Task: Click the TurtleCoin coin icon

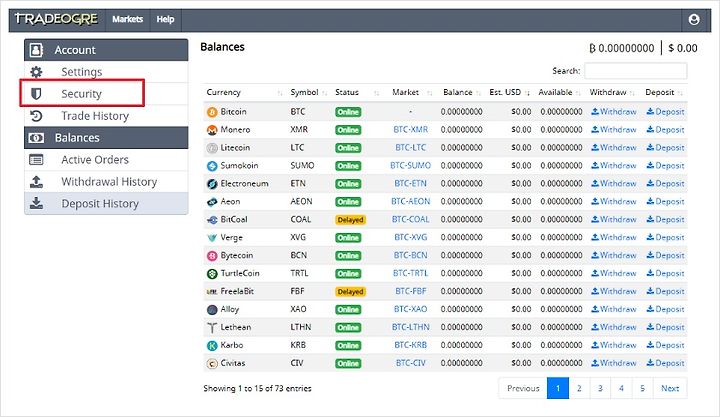Action: [212, 274]
